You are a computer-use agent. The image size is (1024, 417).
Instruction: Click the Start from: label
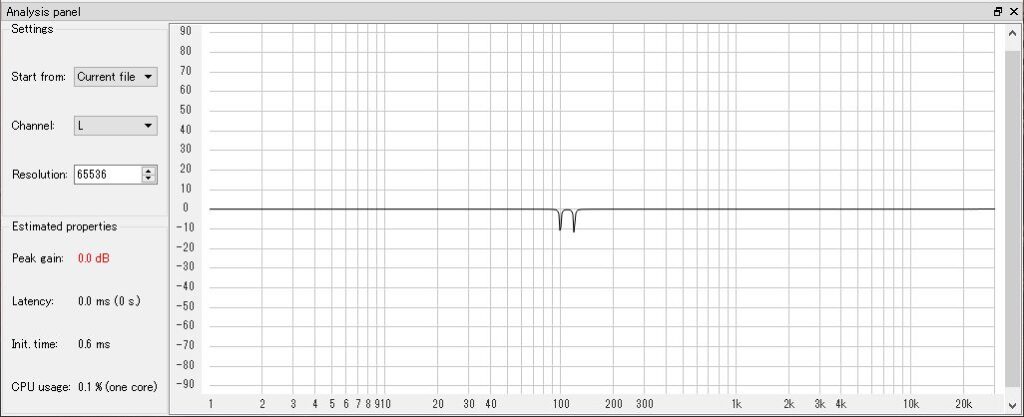point(39,77)
